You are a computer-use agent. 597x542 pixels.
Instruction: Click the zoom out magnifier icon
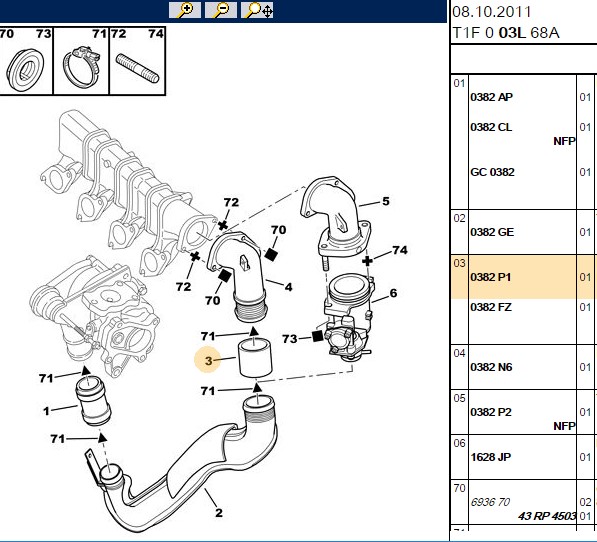point(220,10)
